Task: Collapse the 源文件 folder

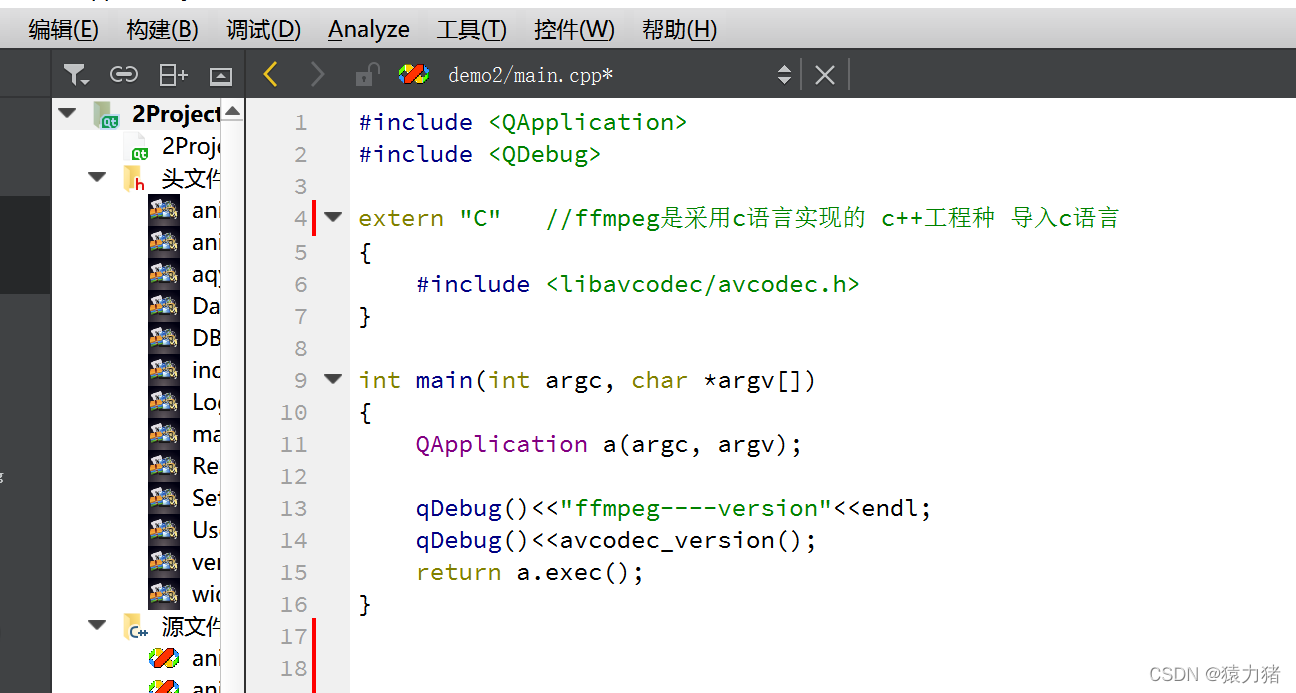Action: point(97,625)
